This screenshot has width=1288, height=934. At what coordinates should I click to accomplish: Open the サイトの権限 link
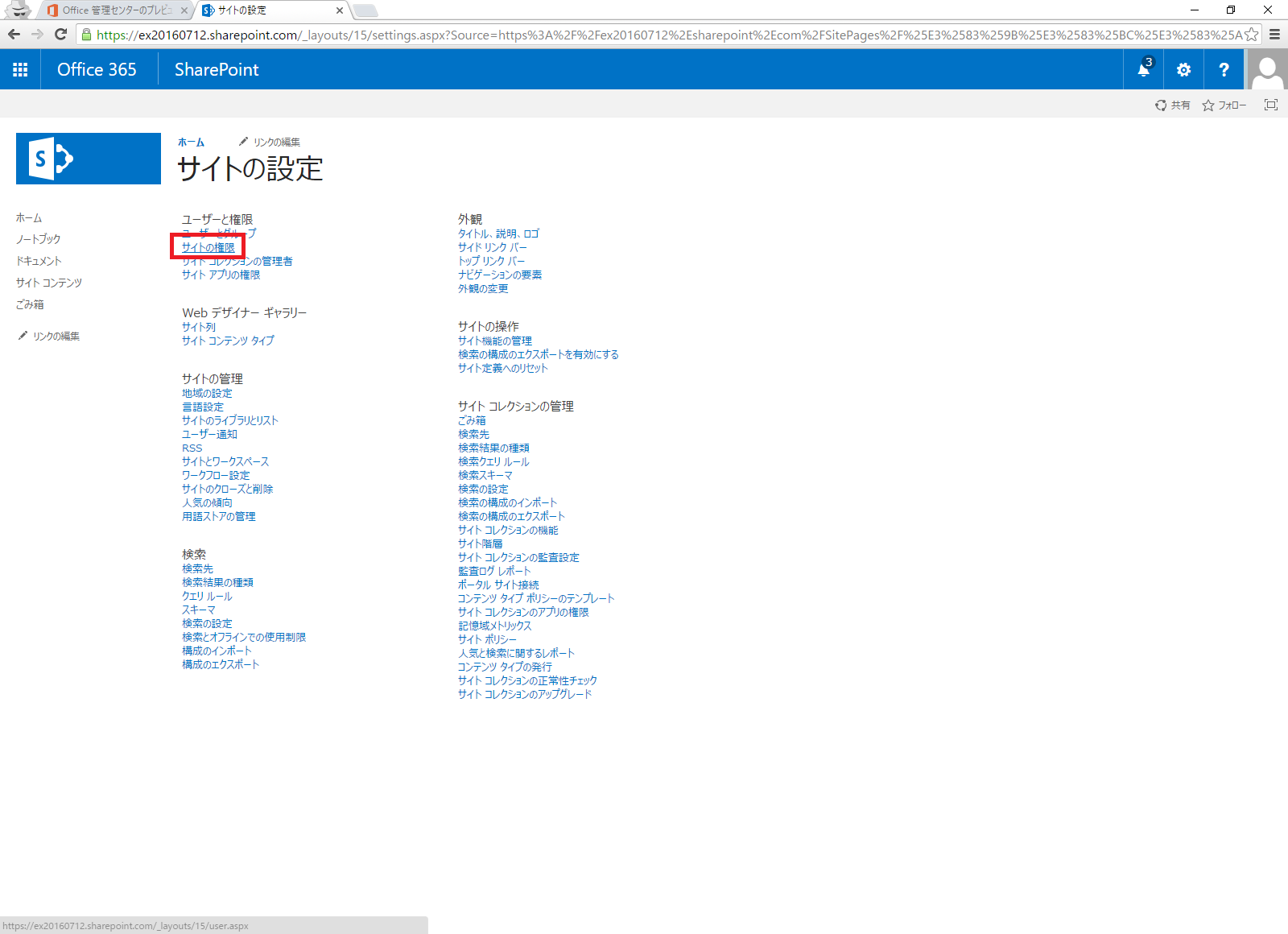click(x=208, y=247)
